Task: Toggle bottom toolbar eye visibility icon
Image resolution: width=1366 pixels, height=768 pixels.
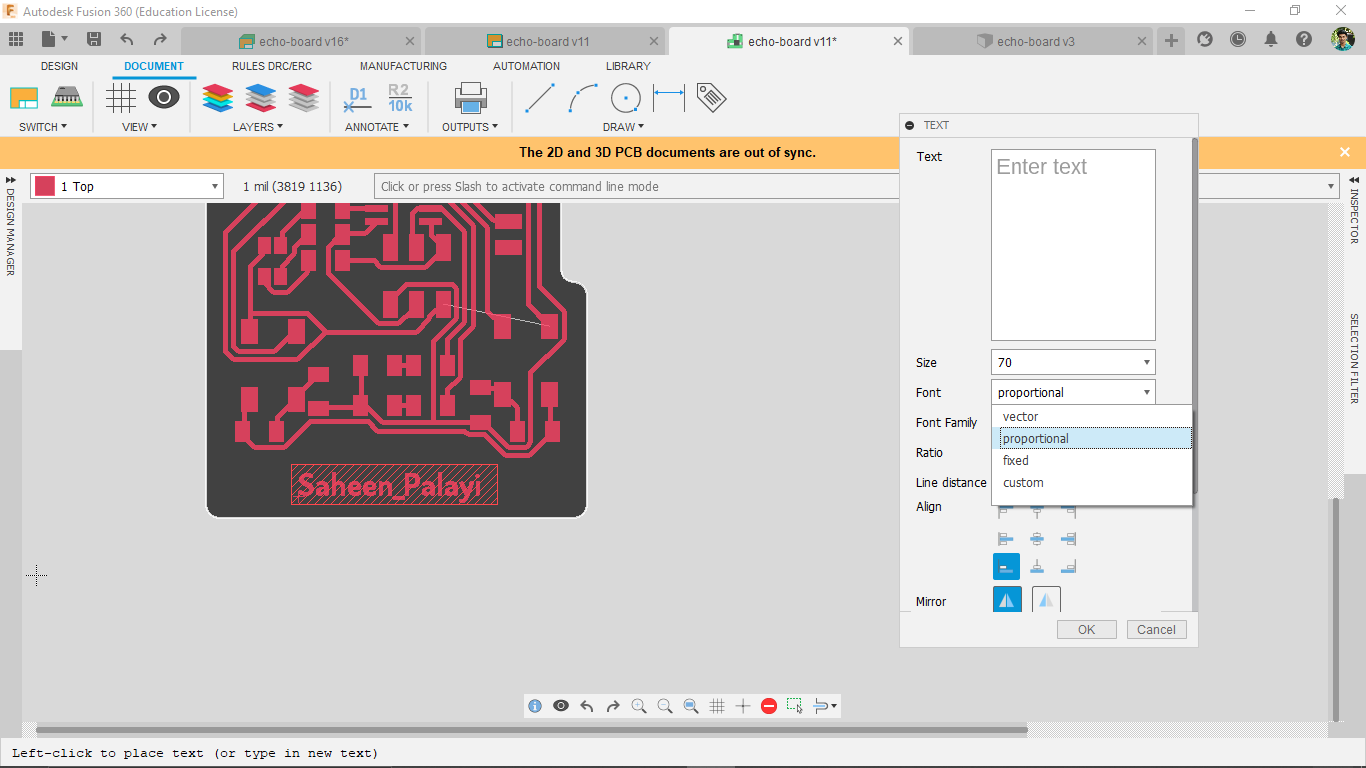Action: (561, 706)
